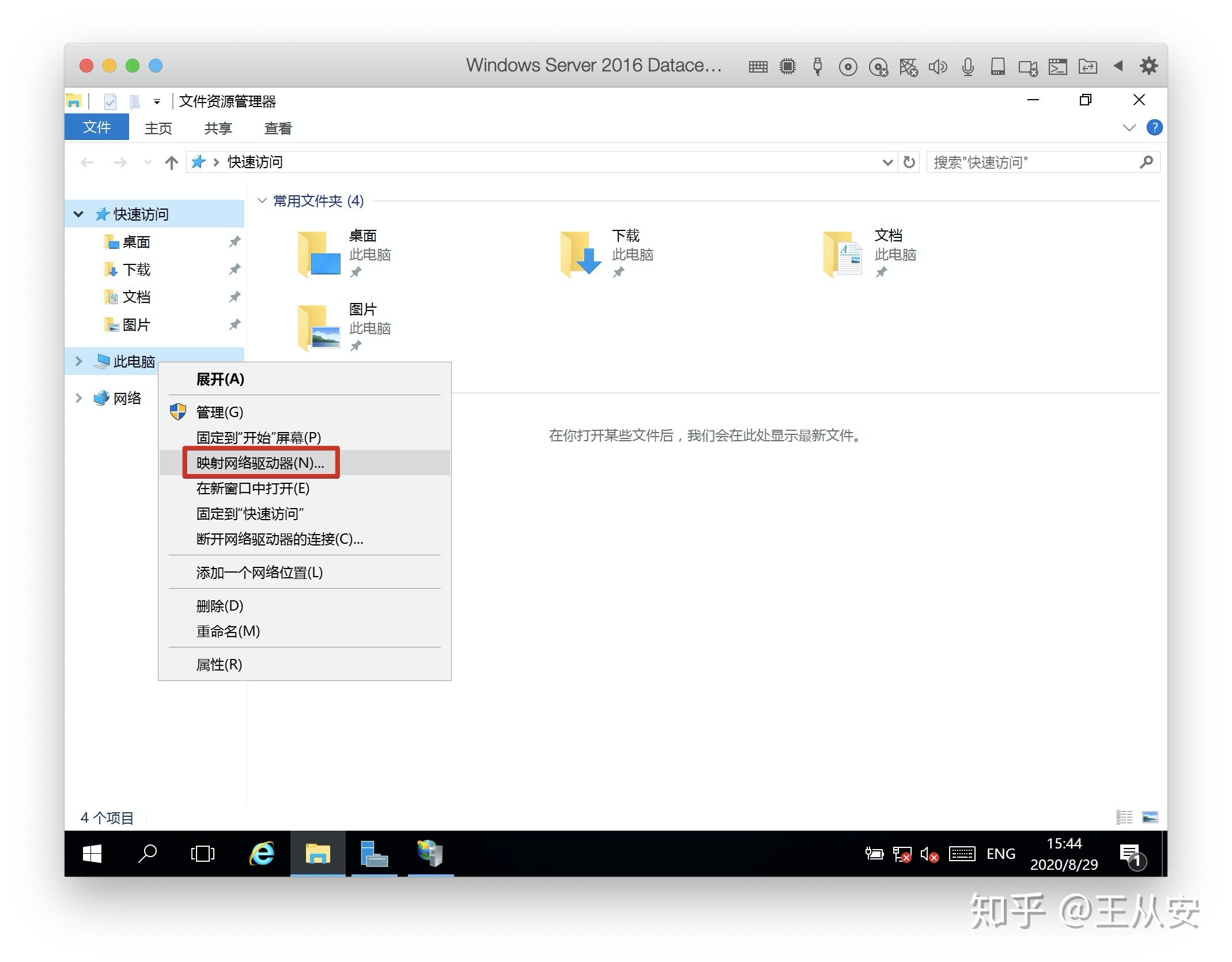Click the disconnected network icon in VM toolbar
1232x962 pixels.
pyautogui.click(x=909, y=66)
